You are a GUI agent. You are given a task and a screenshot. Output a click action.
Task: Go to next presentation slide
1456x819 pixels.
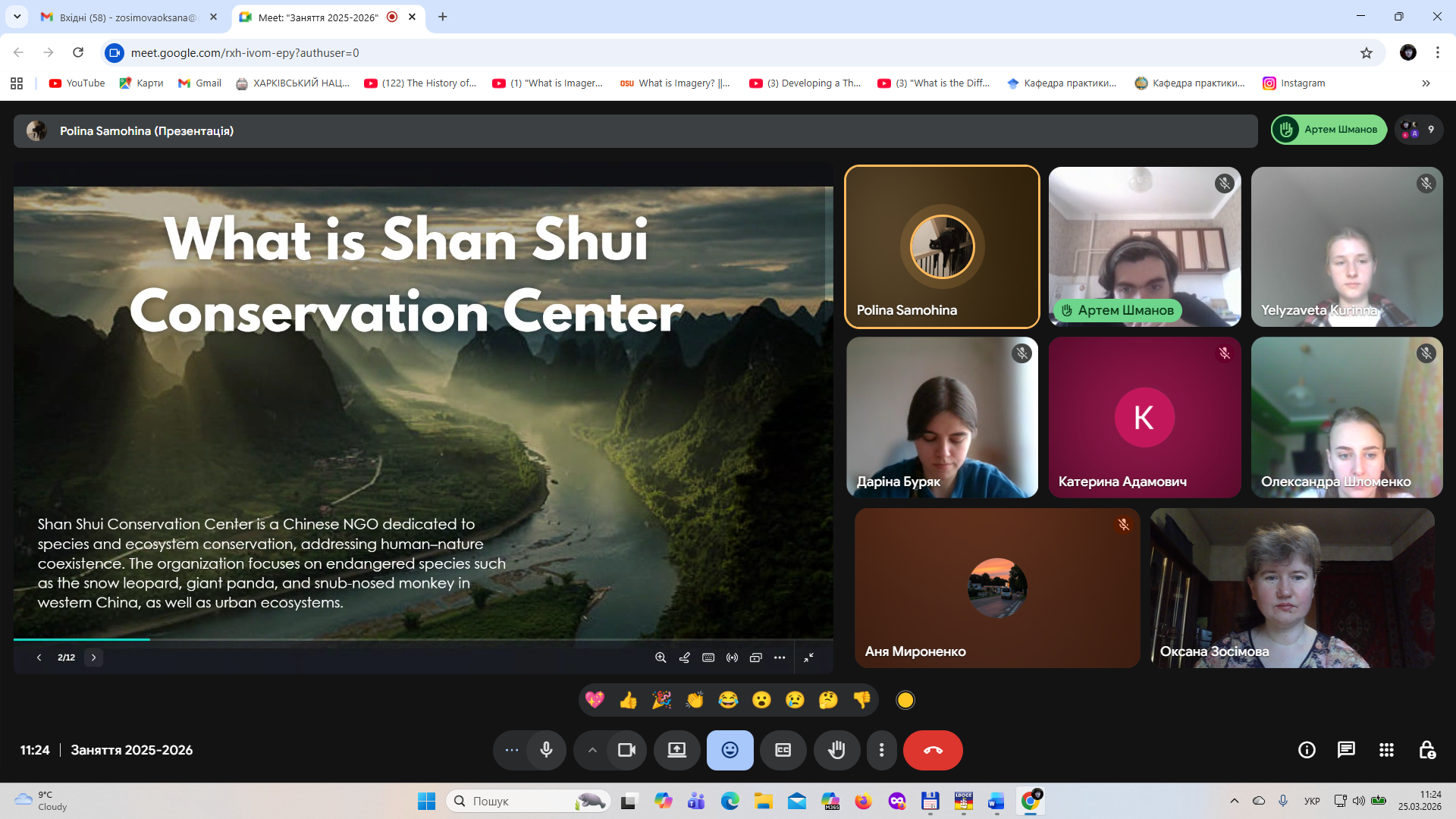click(94, 657)
